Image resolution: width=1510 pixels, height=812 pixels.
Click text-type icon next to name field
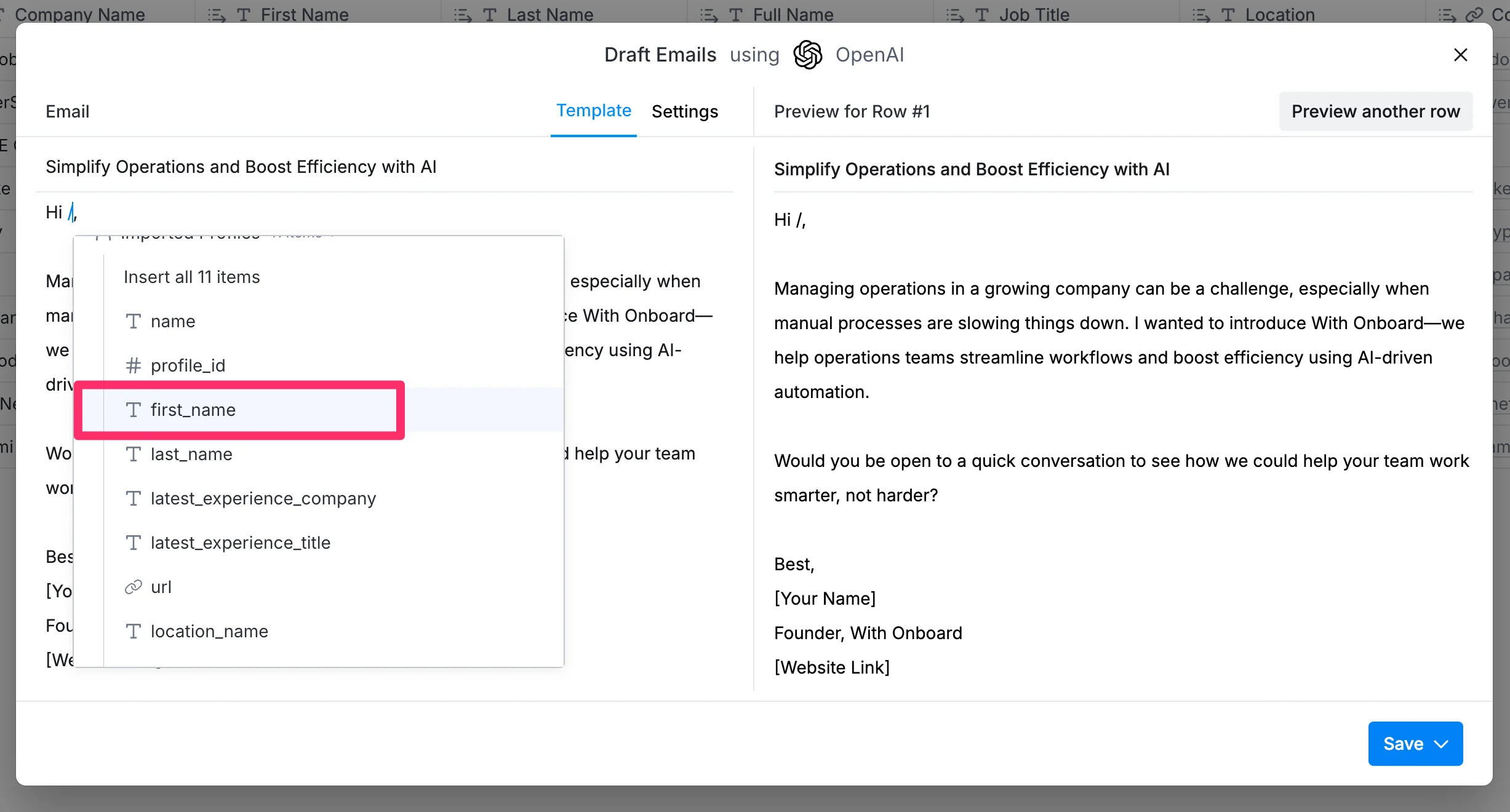coord(133,321)
